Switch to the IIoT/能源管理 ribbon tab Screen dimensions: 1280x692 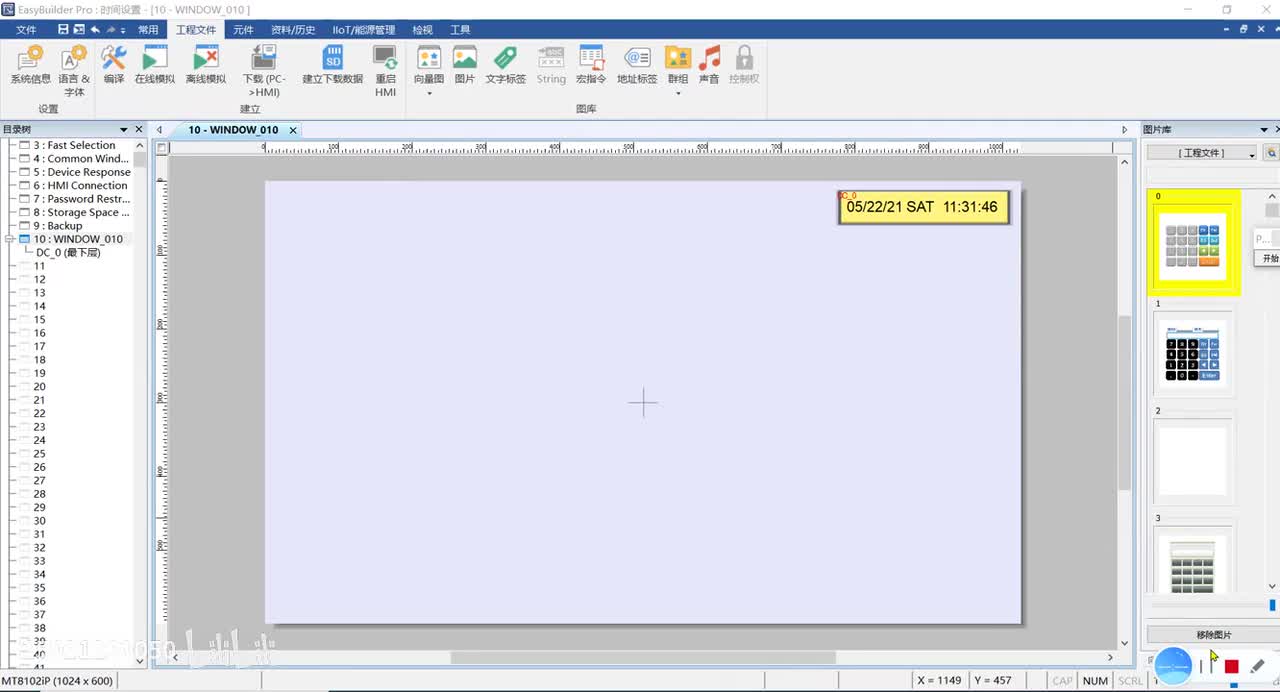click(x=364, y=30)
